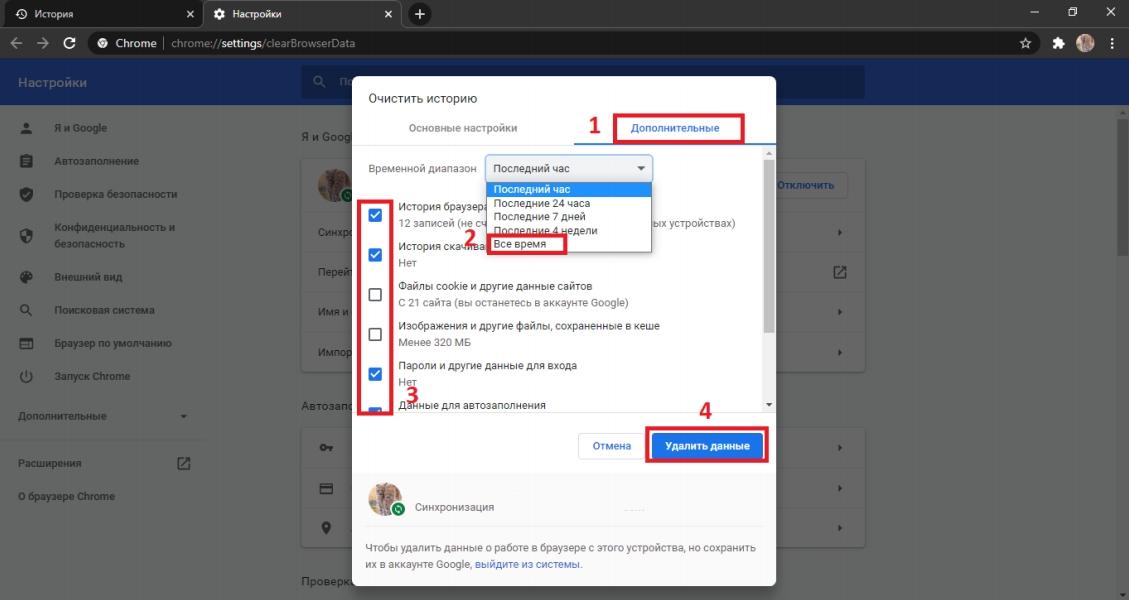Image resolution: width=1129 pixels, height=600 pixels.
Task: Expand the Импорт settings row arrow
Action: [x=840, y=353]
